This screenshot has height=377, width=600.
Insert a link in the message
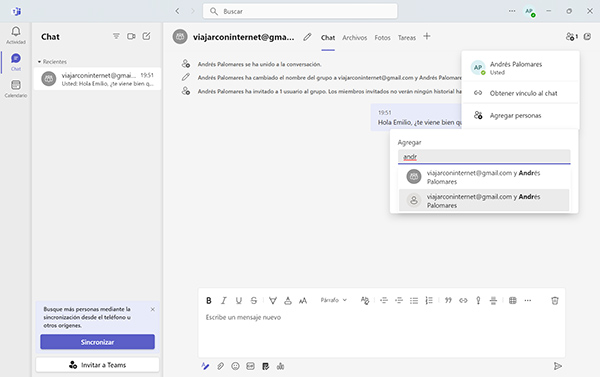pyautogui.click(x=463, y=300)
